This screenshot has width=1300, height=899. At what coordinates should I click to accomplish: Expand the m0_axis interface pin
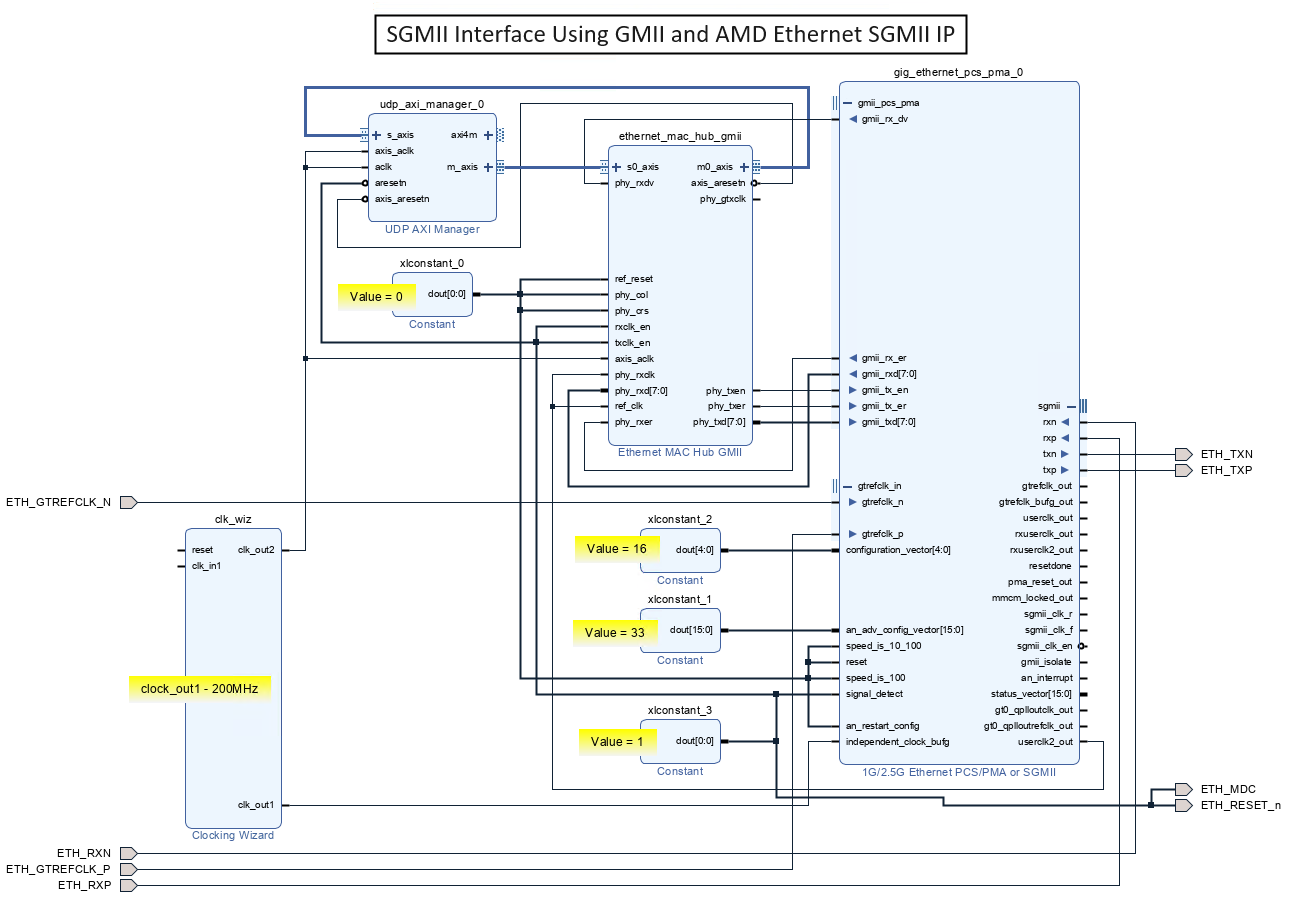(744, 167)
